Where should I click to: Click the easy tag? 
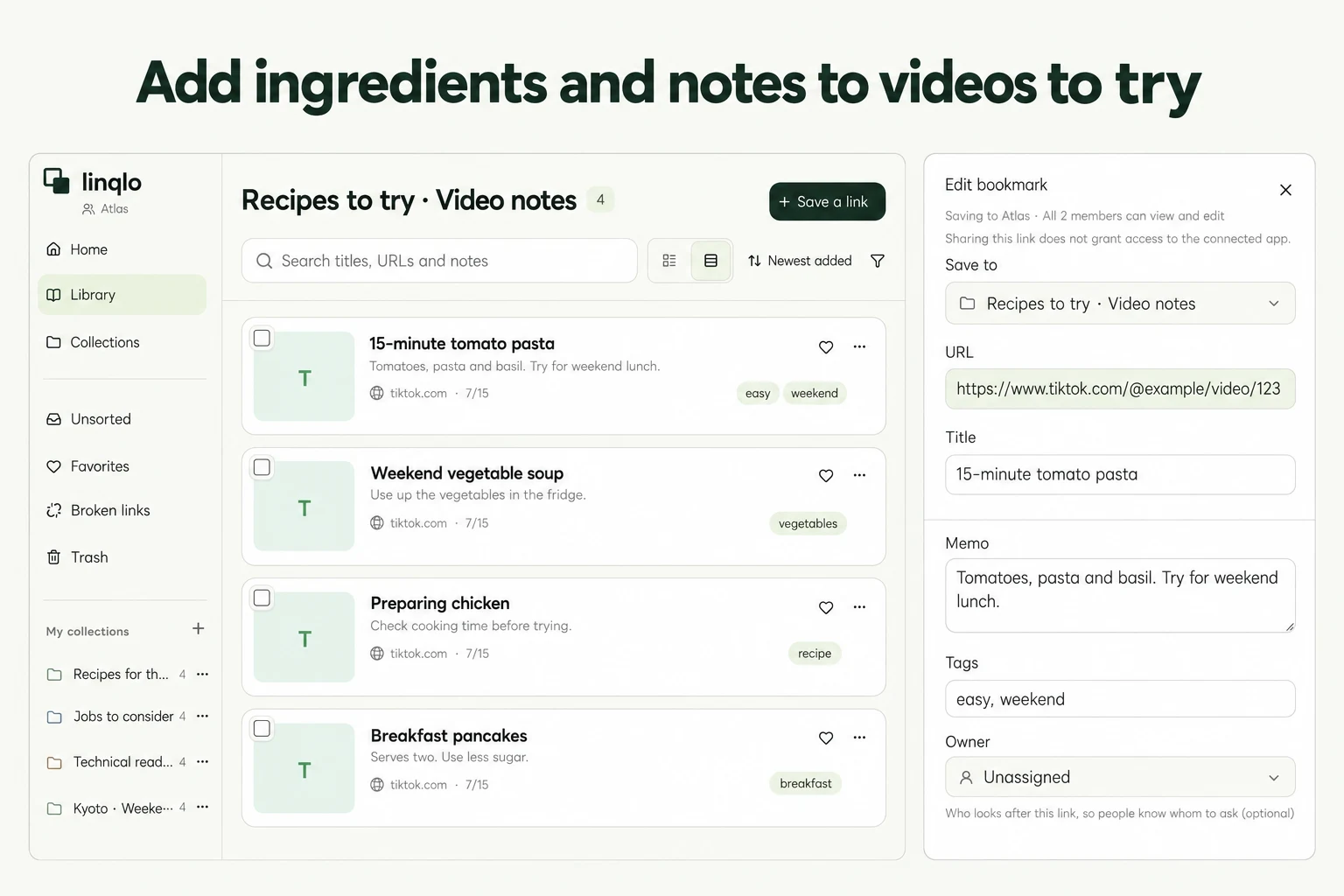click(758, 394)
